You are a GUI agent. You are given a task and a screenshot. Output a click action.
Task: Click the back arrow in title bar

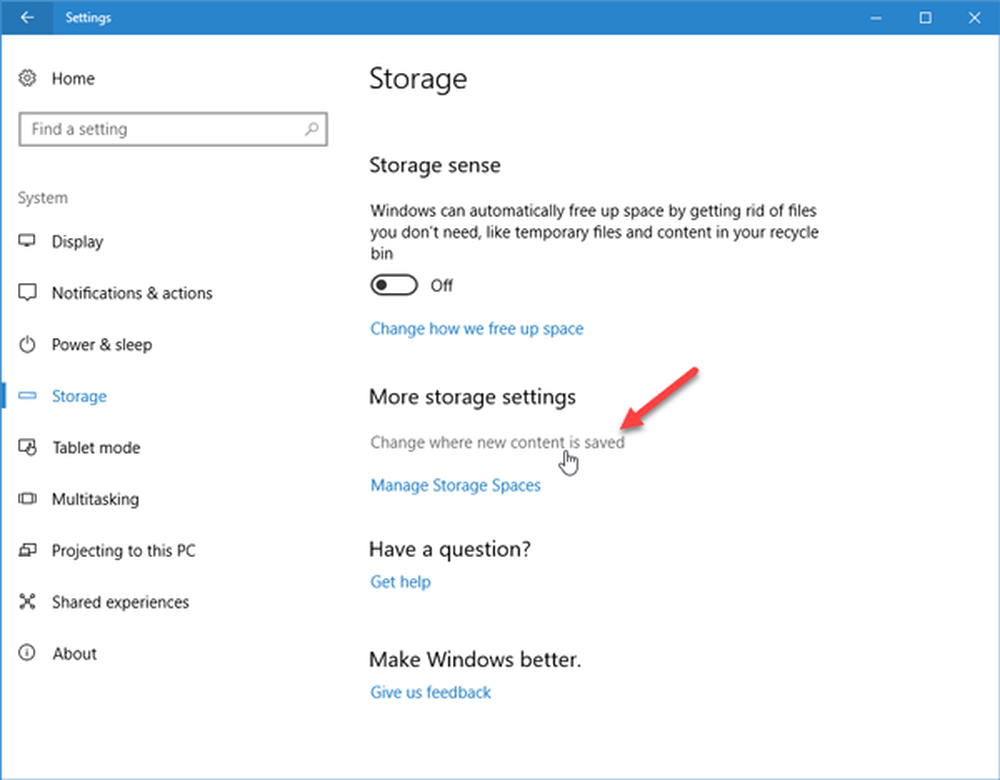(x=27, y=18)
